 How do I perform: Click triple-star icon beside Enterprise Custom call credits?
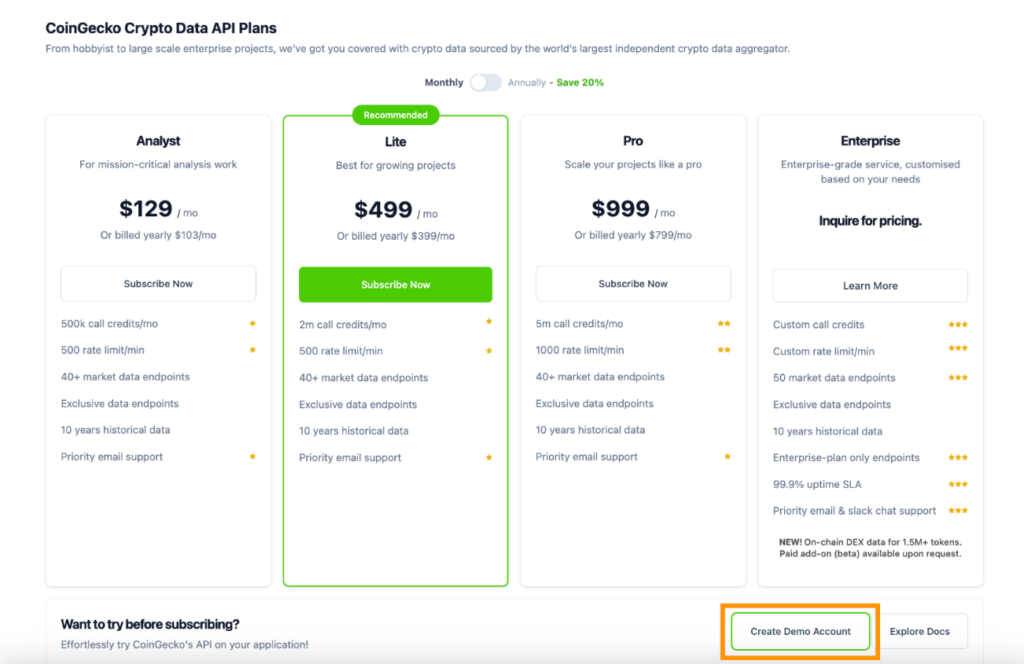pos(958,325)
